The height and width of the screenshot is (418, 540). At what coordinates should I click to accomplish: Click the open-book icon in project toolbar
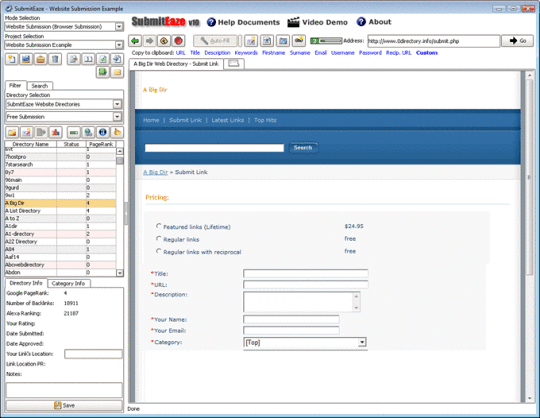tap(88, 59)
